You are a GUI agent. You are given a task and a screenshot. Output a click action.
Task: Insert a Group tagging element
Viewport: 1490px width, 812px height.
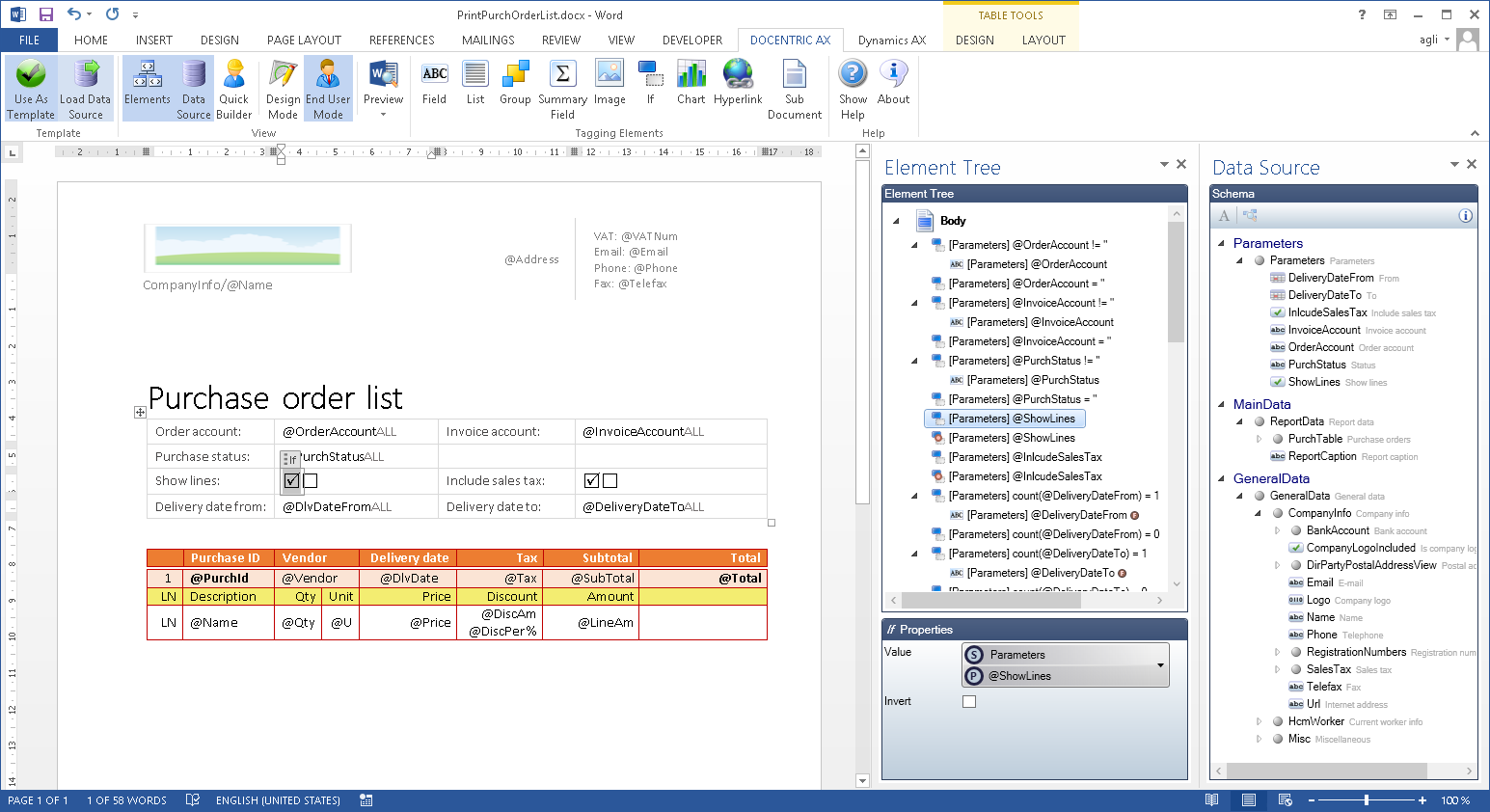coord(515,83)
